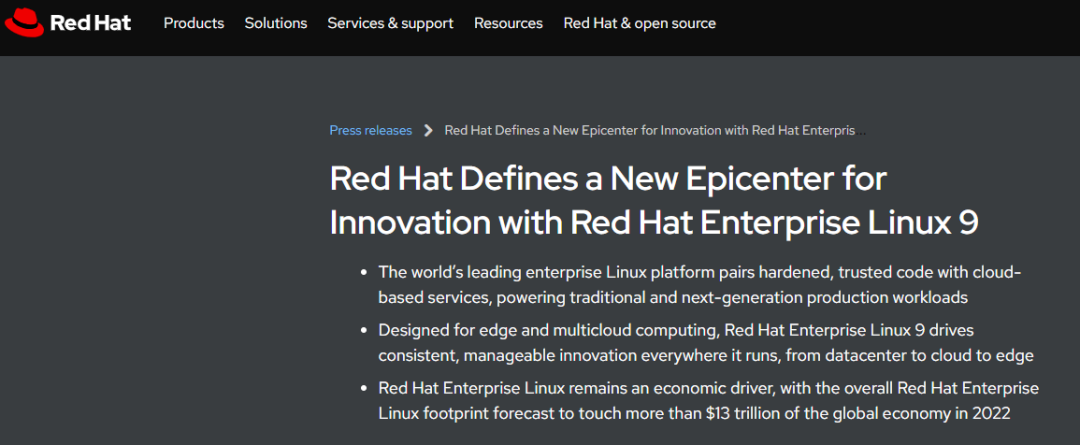Click bullet dot before 'The world's leading'
This screenshot has width=1080, height=445.
[362, 273]
